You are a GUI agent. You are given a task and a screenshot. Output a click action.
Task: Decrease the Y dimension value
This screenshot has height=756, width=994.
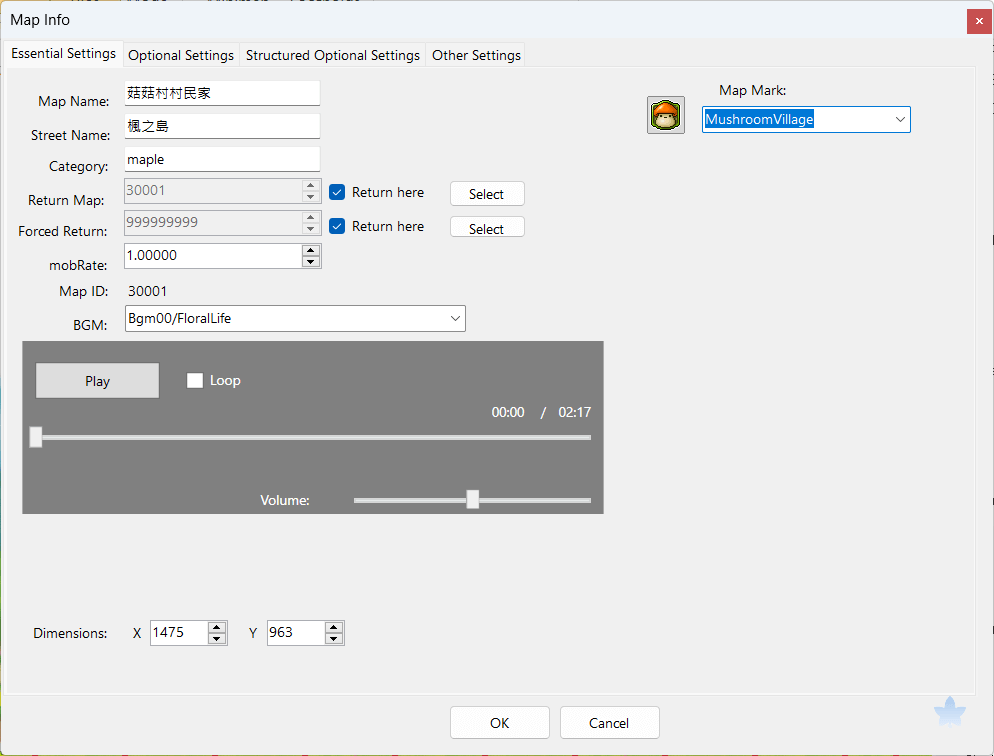pos(333,638)
